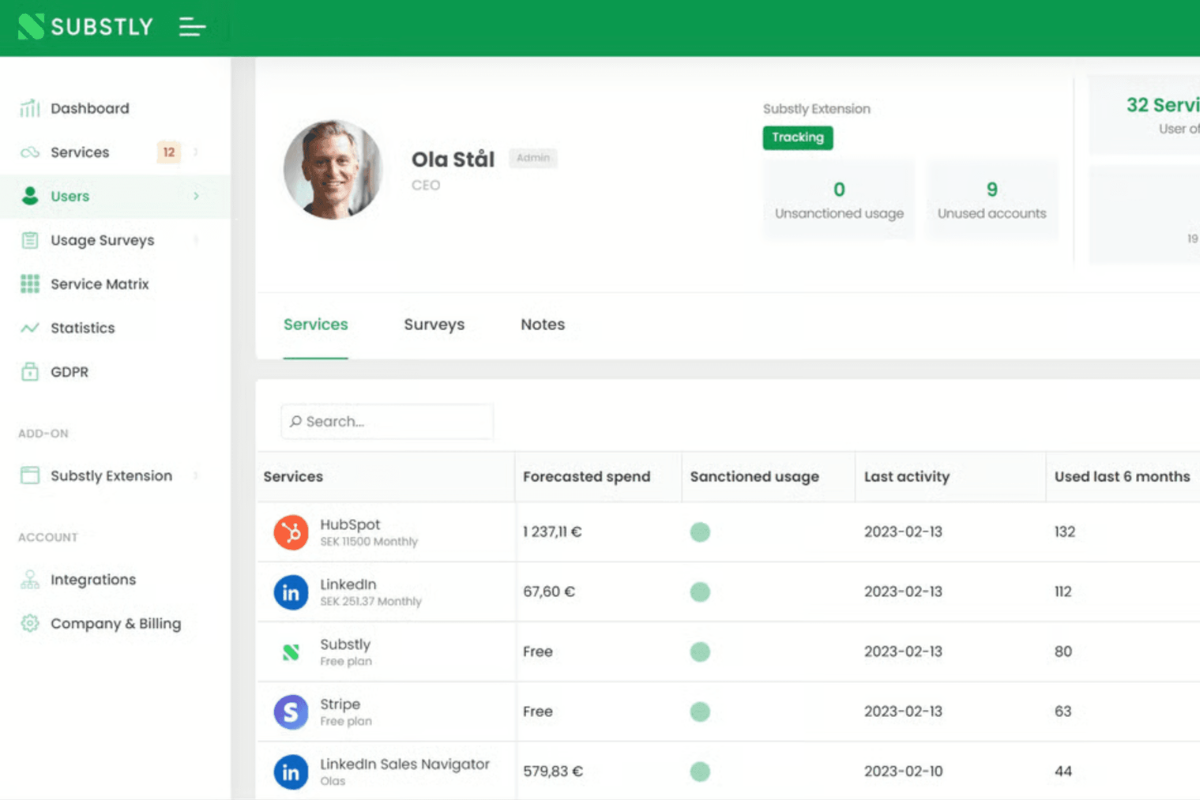Click the search magnifier icon
Image resolution: width=1200 pixels, height=800 pixels.
point(296,422)
